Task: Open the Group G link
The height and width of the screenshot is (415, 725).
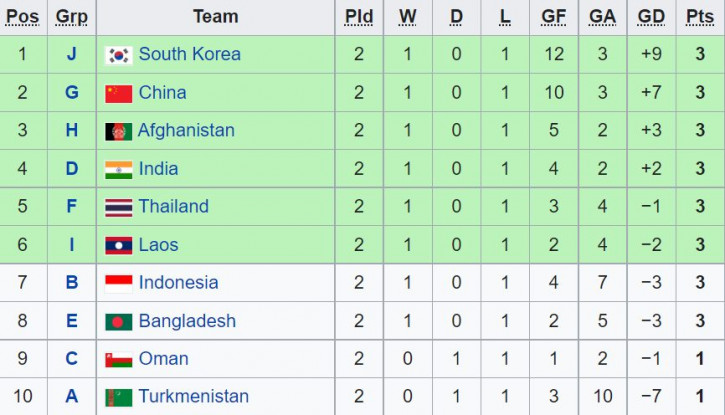Action: pos(72,92)
